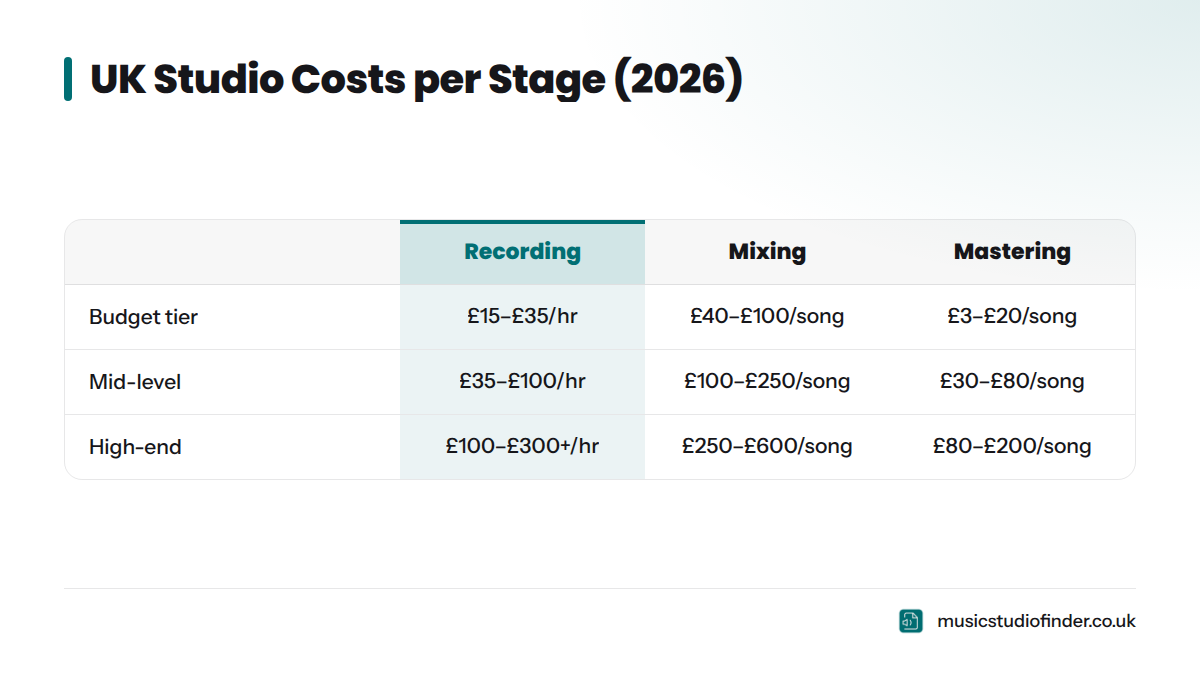Click the 'High-end' row label

(x=135, y=447)
